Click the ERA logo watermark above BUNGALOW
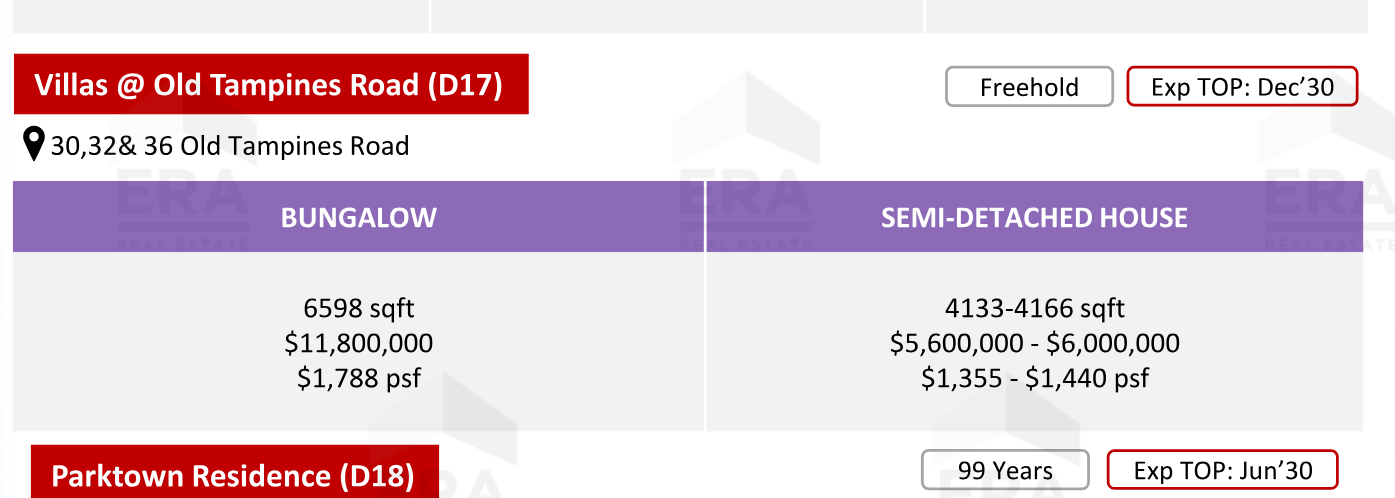This screenshot has height=498, width=1395. (182, 190)
